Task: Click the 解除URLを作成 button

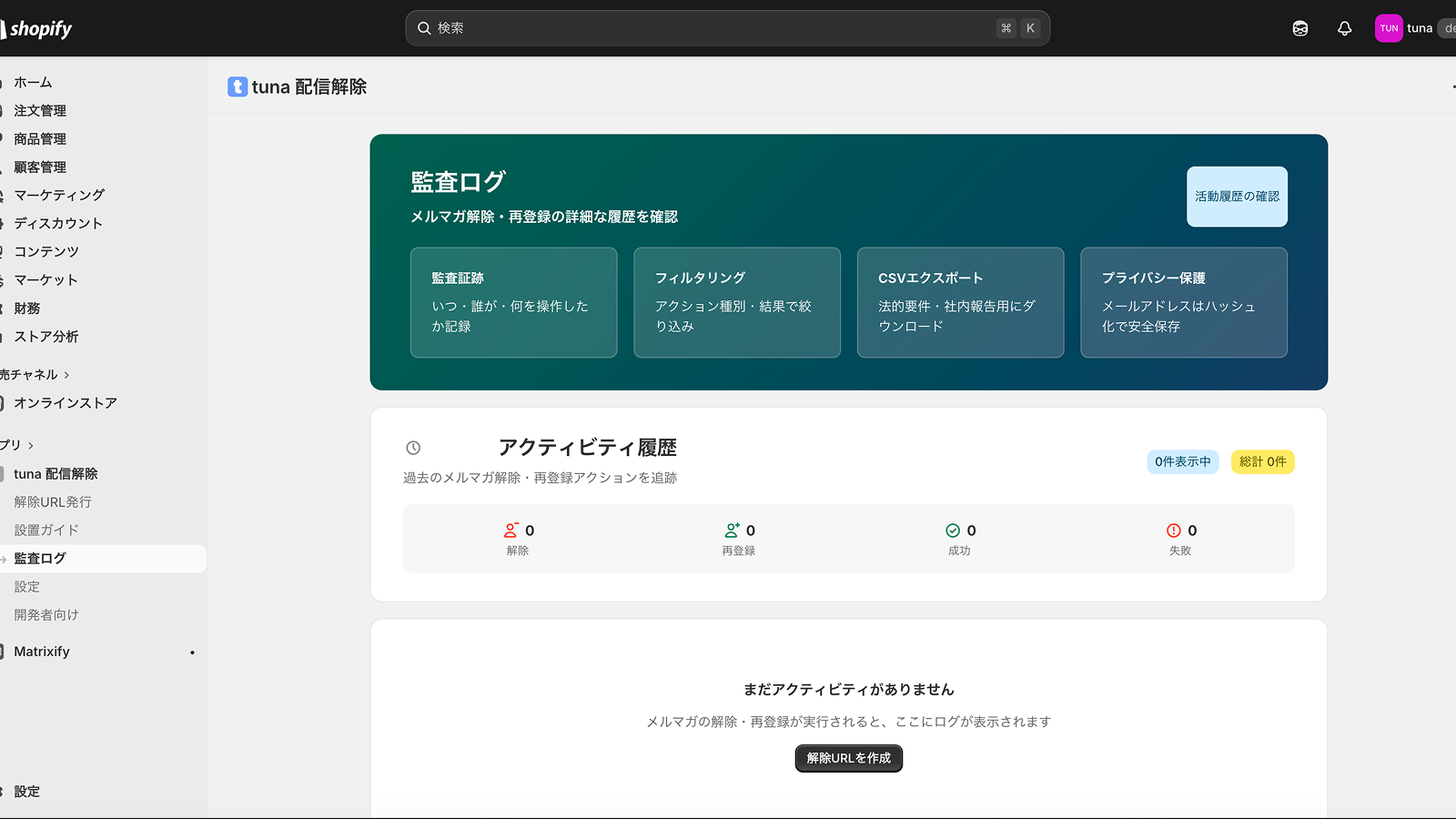Action: click(x=849, y=758)
